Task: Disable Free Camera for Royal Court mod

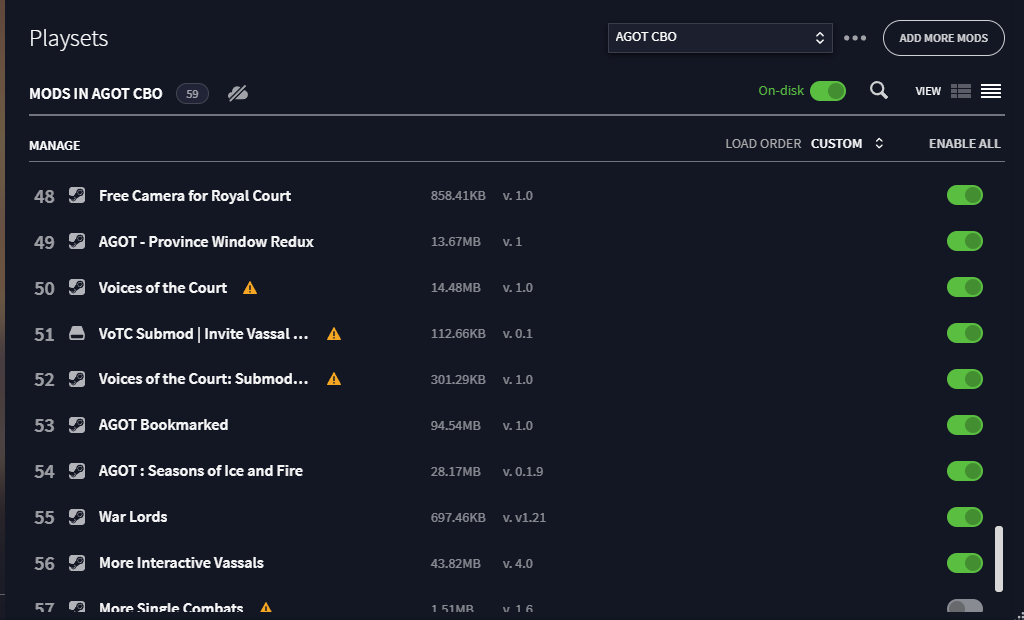Action: click(965, 195)
